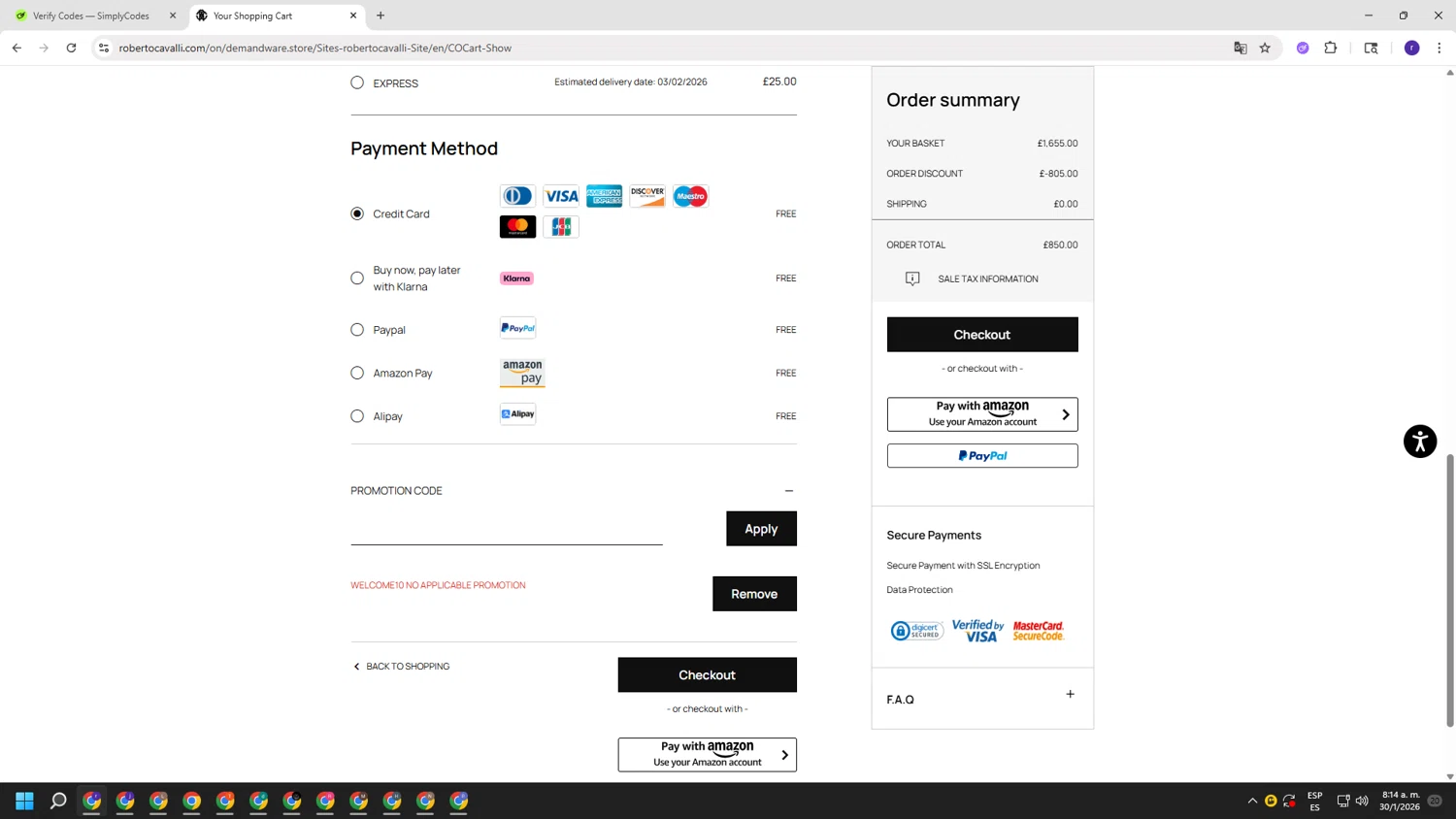Select Alipay payment radio button
Screen dimensions: 1456x819
click(357, 416)
